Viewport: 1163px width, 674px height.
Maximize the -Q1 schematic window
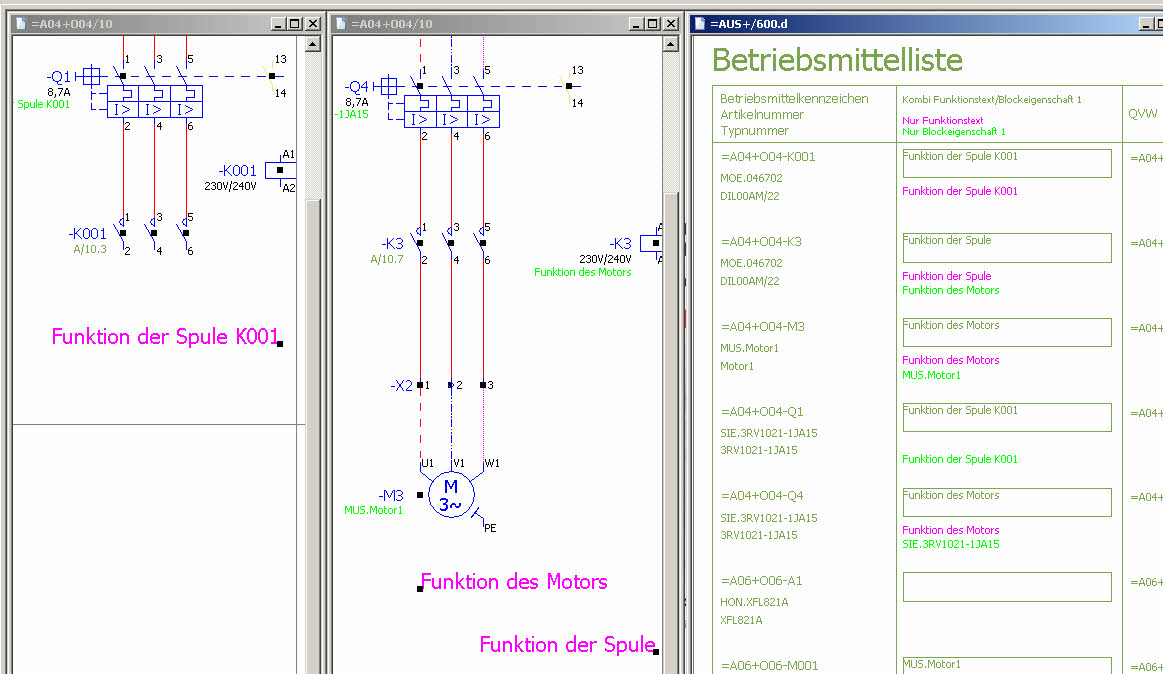[294, 24]
